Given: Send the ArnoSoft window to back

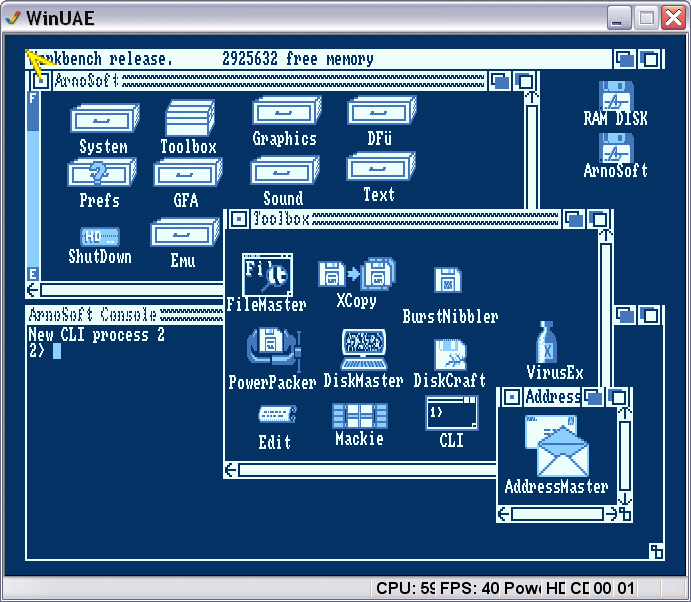Looking at the screenshot, I should (x=500, y=82).
